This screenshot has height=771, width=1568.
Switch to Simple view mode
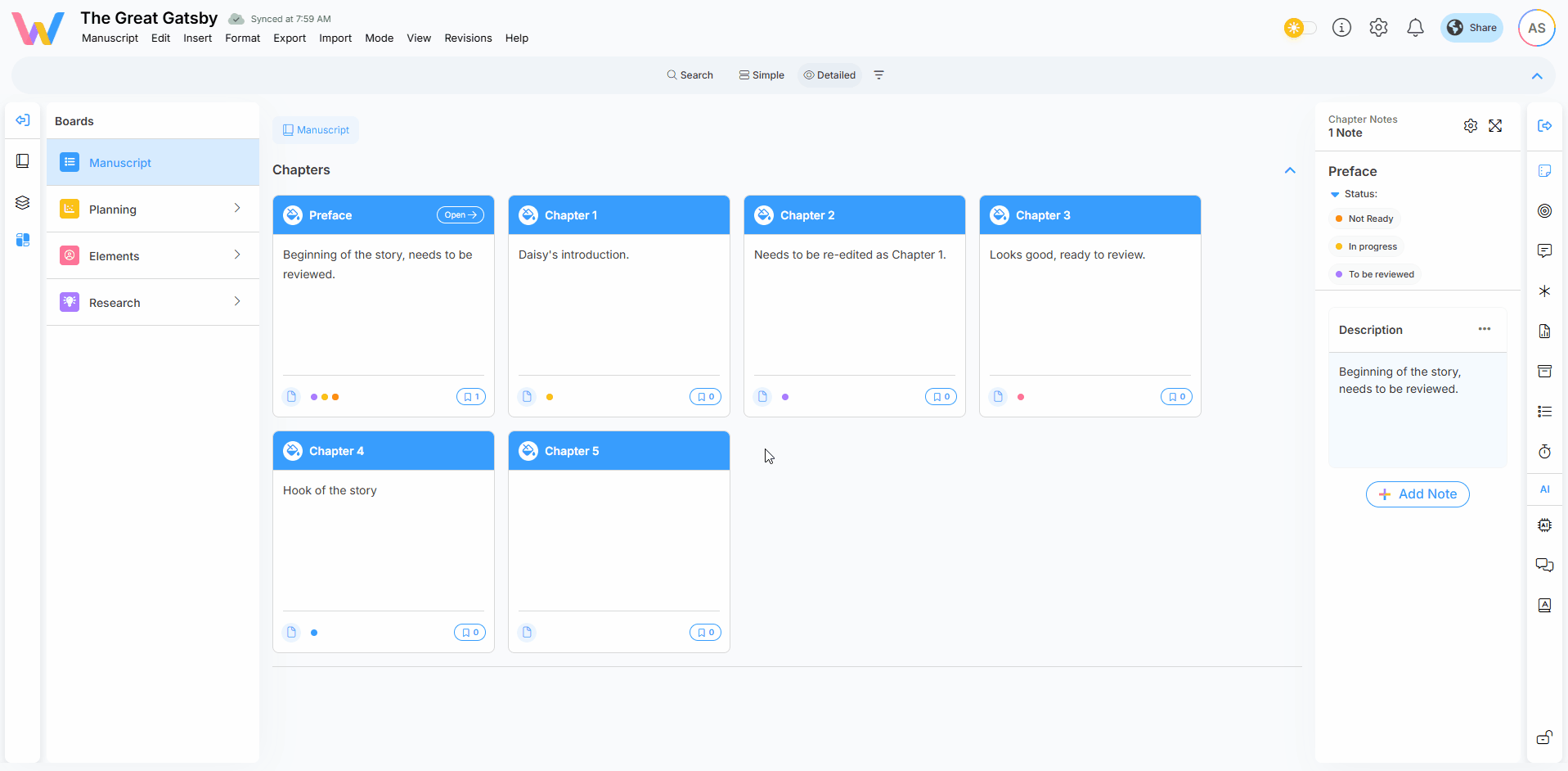click(x=762, y=75)
